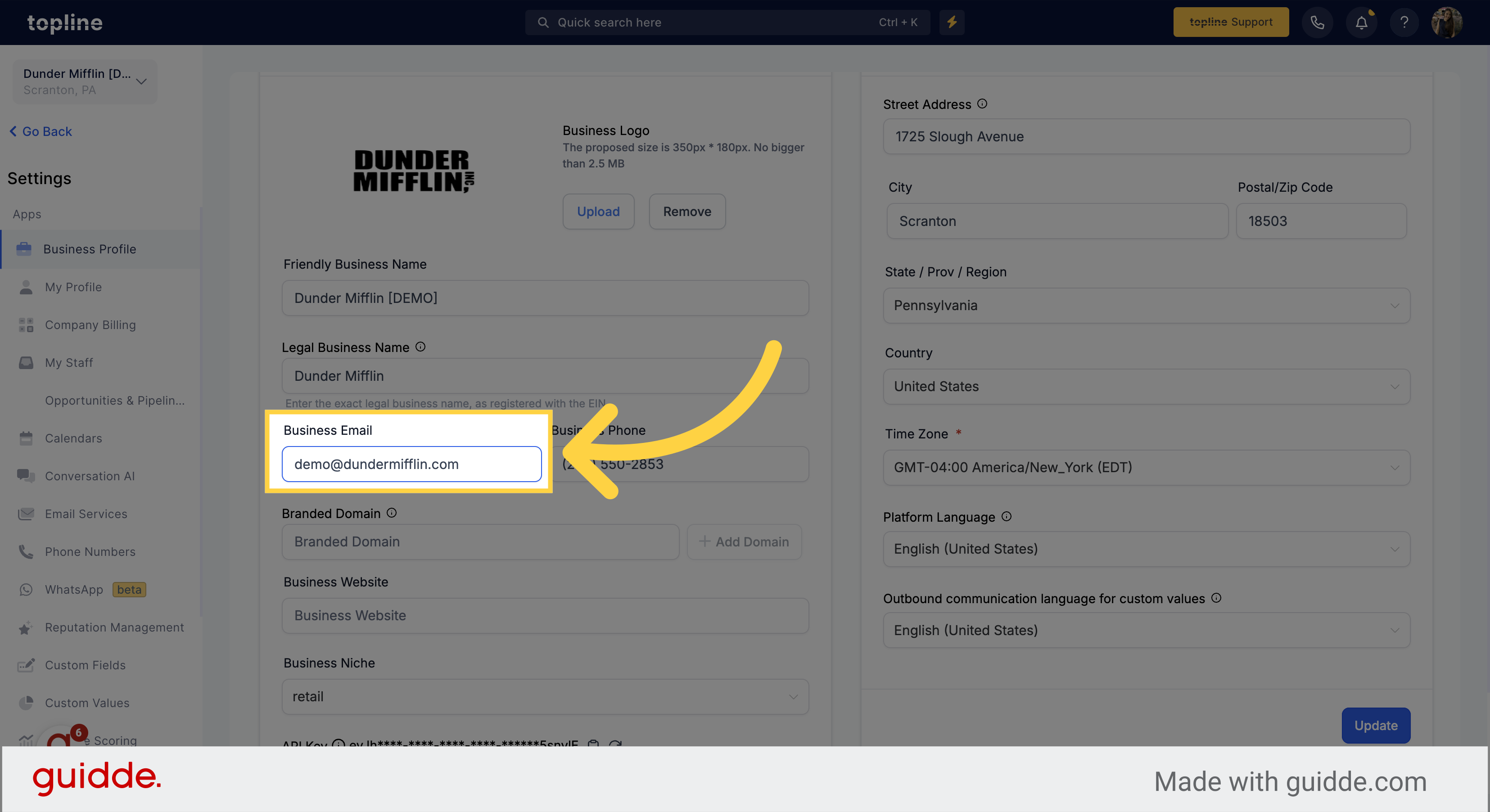Expand Dunder Mifflin account switcher
The height and width of the screenshot is (812, 1490).
(x=85, y=81)
